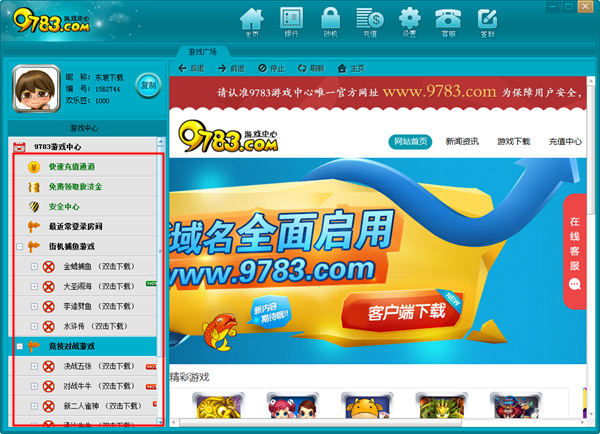Open the yellow bull game thumbnail
Image resolution: width=600 pixels, height=434 pixels.
[x=367, y=406]
